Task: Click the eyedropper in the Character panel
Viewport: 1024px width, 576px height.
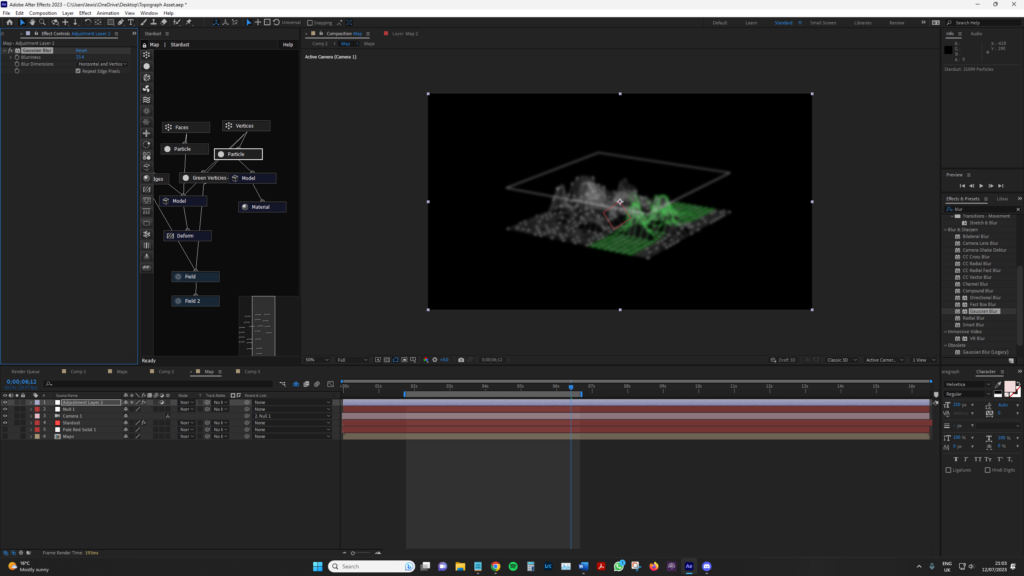Action: (998, 385)
